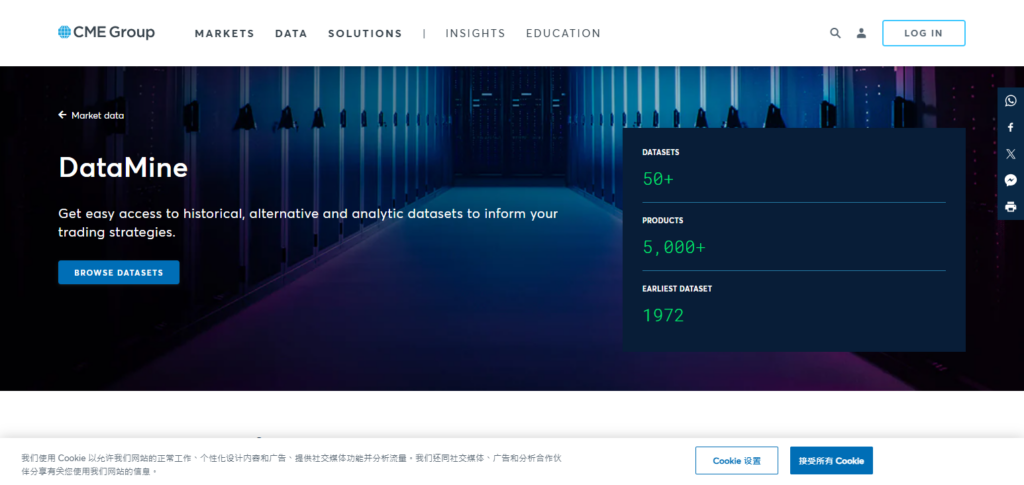Screen dimensions: 1024x485
Task: Click Browse Datasets button
Action: (x=119, y=272)
